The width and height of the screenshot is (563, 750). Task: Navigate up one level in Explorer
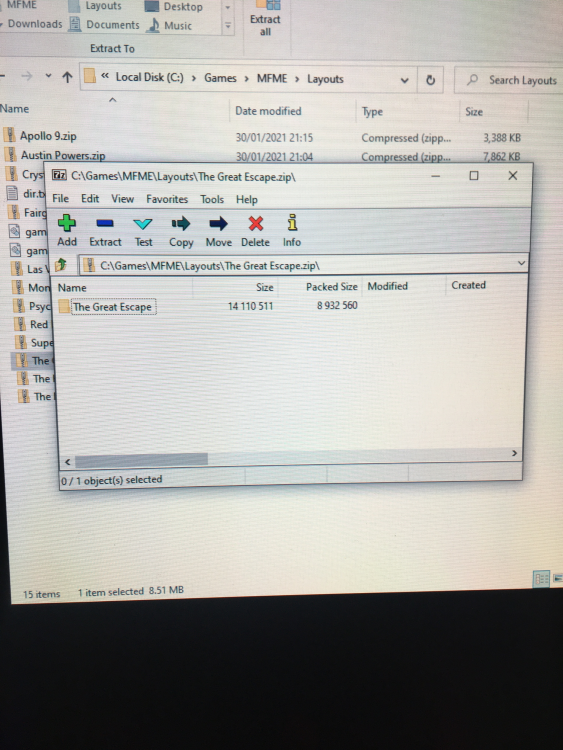click(67, 77)
